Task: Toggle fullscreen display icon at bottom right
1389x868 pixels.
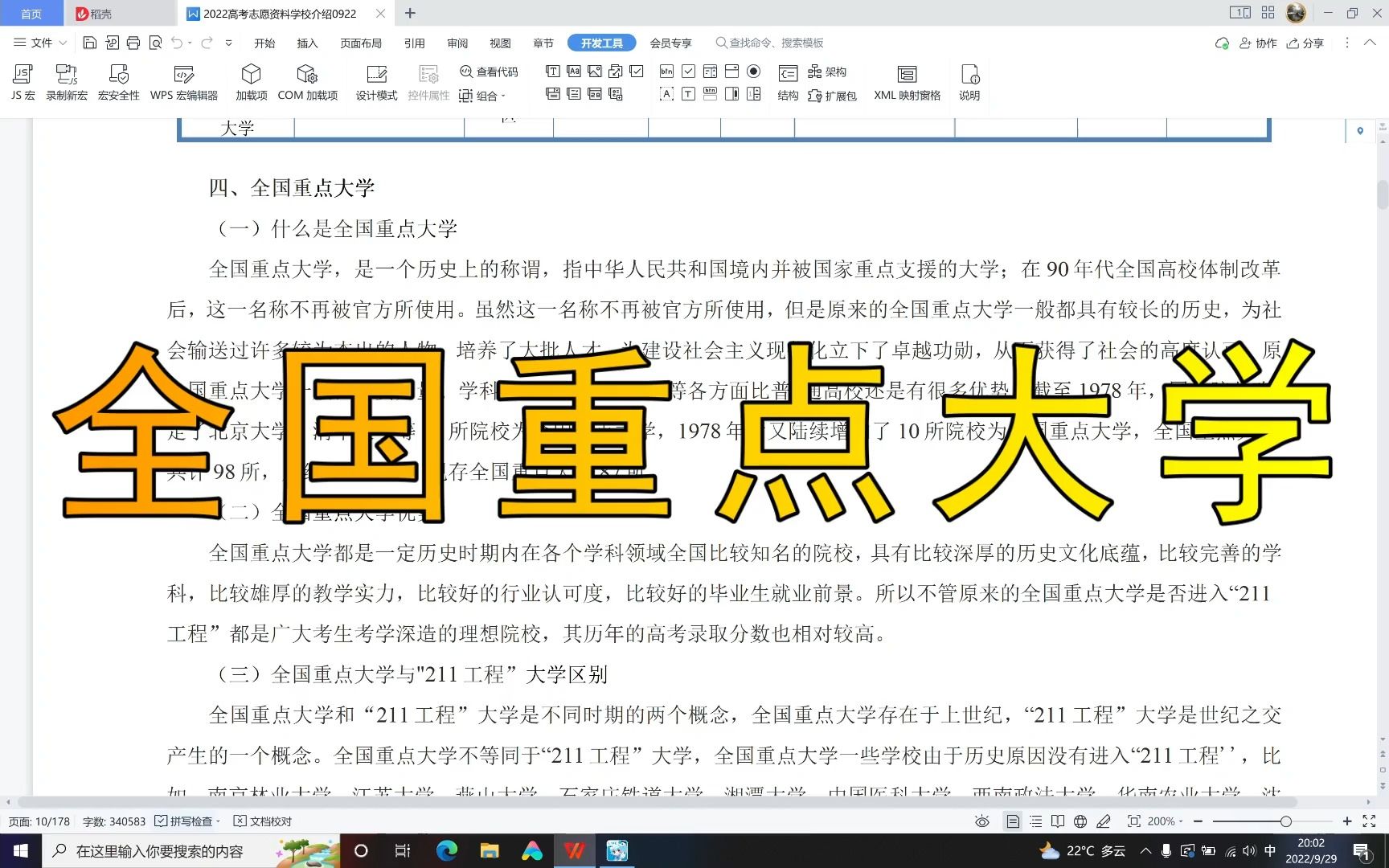Action: pos(1369,821)
